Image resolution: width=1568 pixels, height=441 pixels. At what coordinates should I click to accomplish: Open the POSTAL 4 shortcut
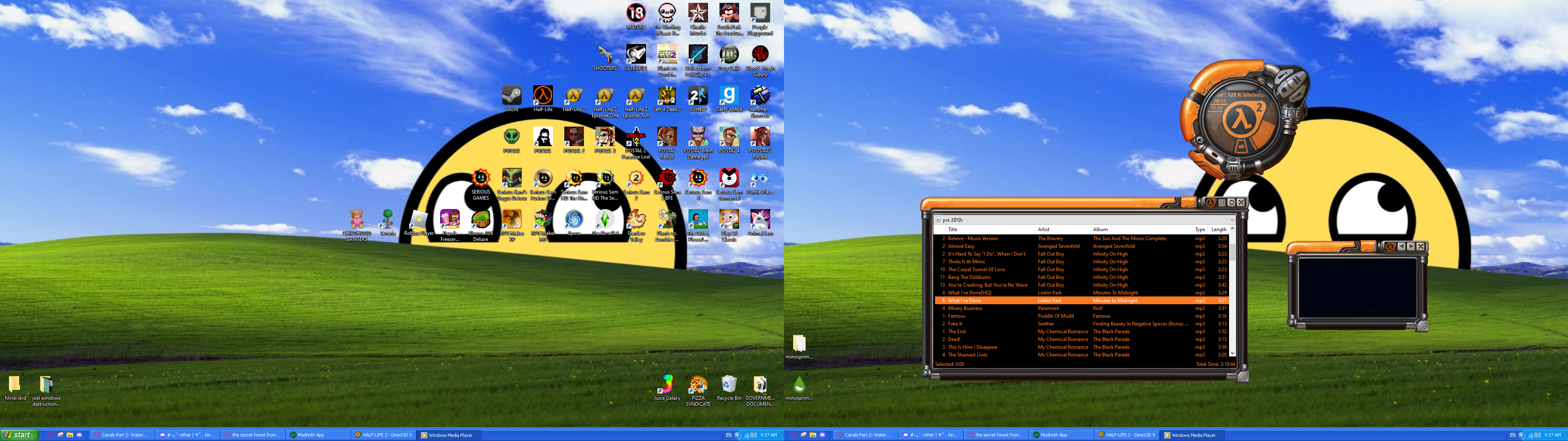click(728, 140)
